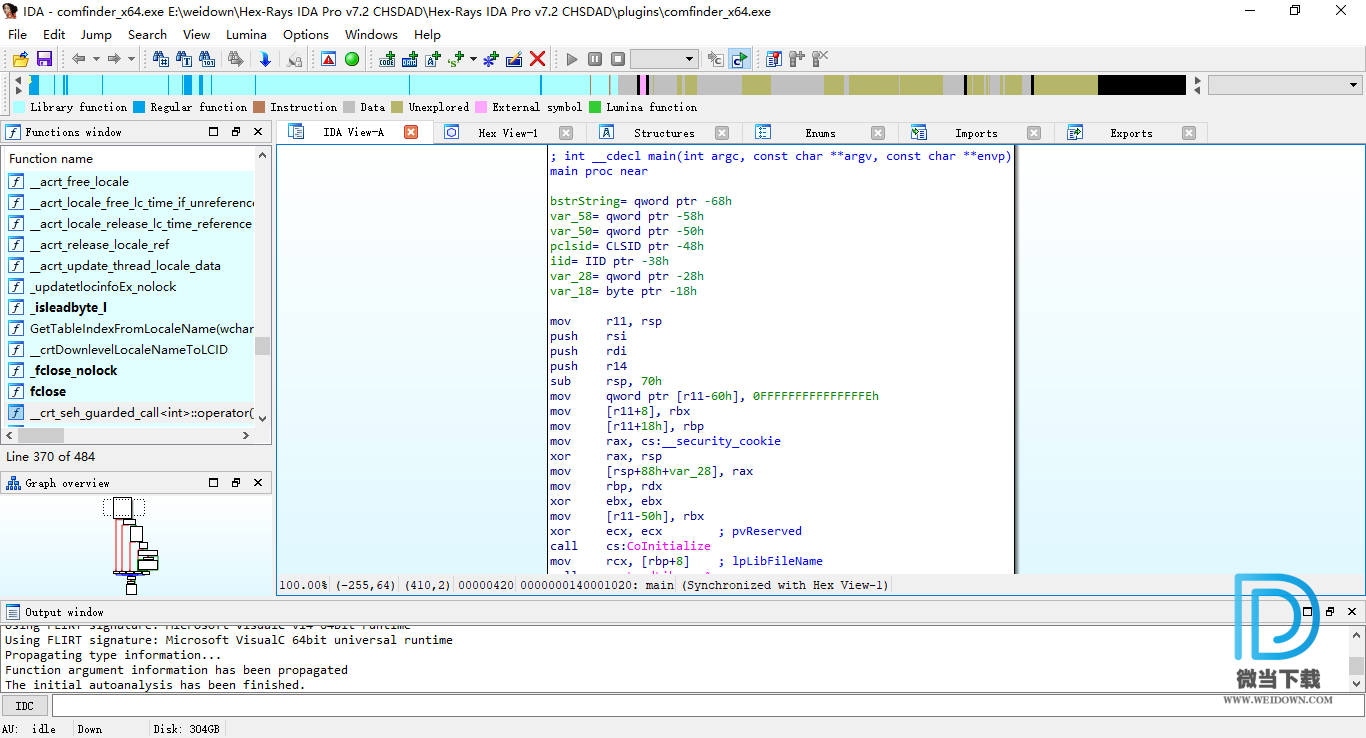Click the first binoculars search icon

pyautogui.click(x=161, y=59)
